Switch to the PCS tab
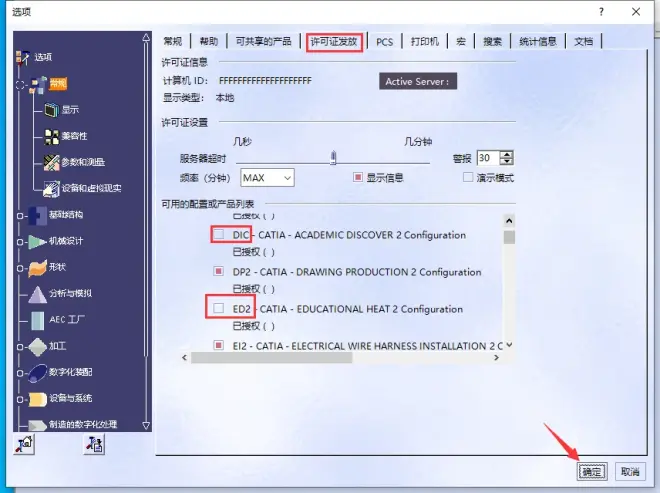Viewport: 660px width, 493px height. [x=384, y=42]
